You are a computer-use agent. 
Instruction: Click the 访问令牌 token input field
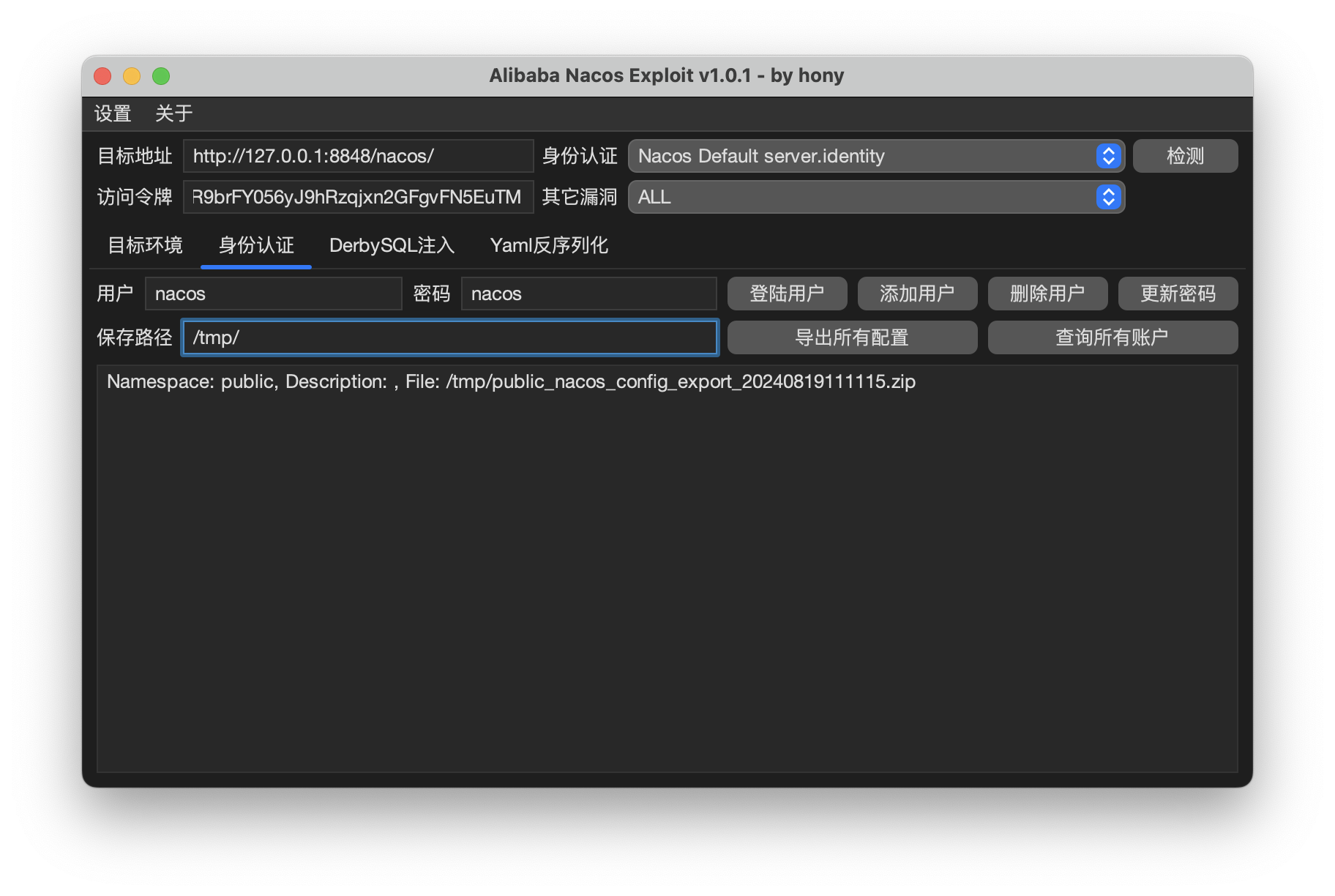coord(358,197)
